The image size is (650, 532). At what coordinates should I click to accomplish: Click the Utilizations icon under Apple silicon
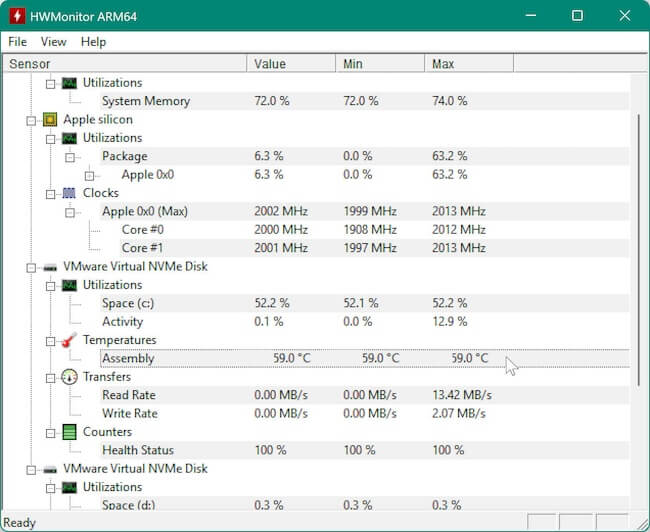[69, 138]
